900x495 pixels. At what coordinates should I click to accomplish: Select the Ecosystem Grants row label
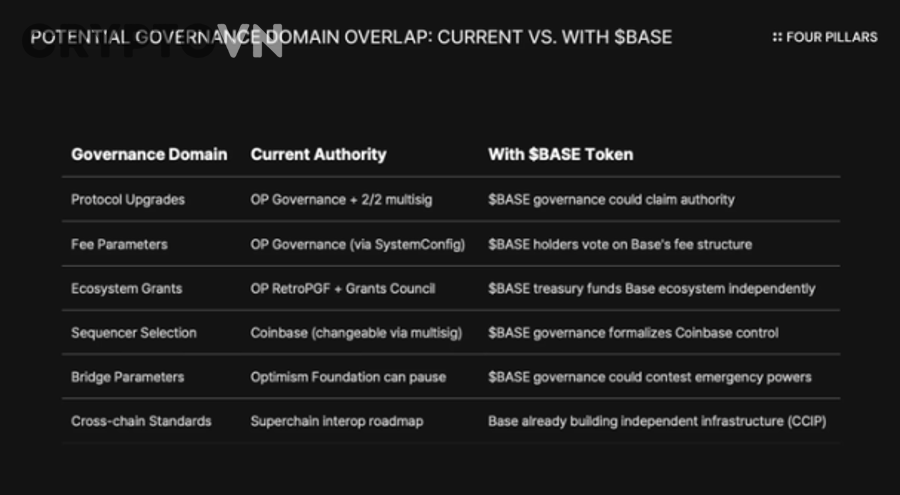tap(127, 289)
